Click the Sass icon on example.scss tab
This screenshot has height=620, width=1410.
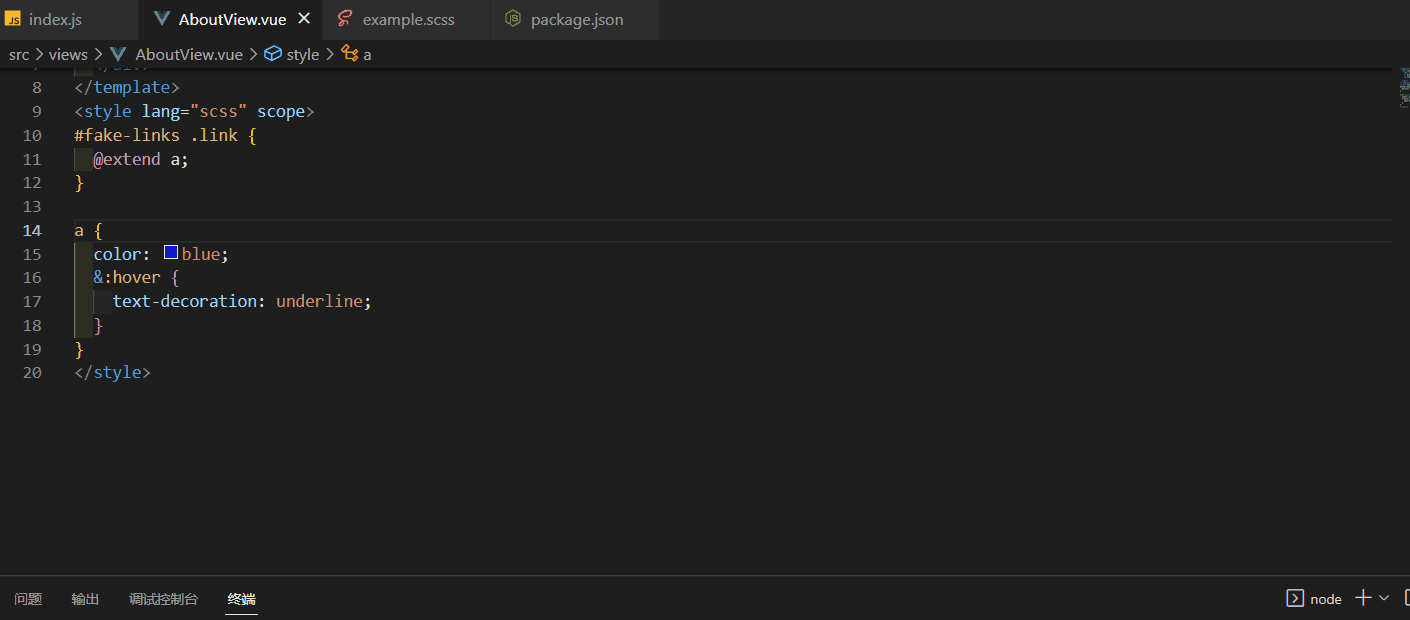[x=344, y=18]
